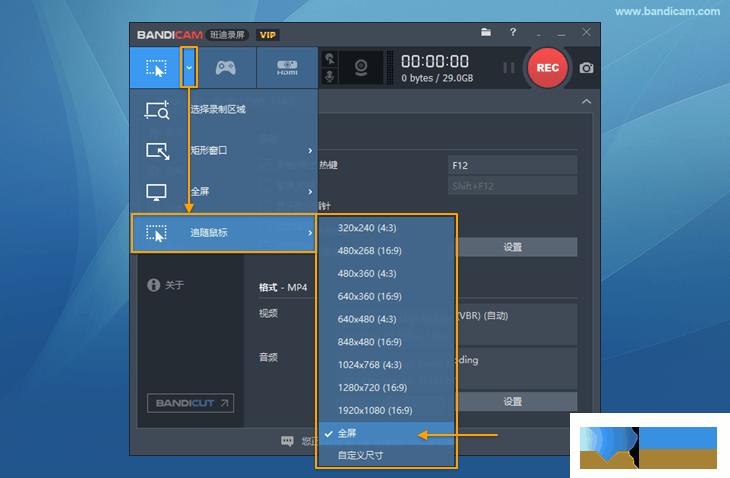Select 640x480 (4:3) size
Viewport: 730px width, 478px height.
click(386, 319)
